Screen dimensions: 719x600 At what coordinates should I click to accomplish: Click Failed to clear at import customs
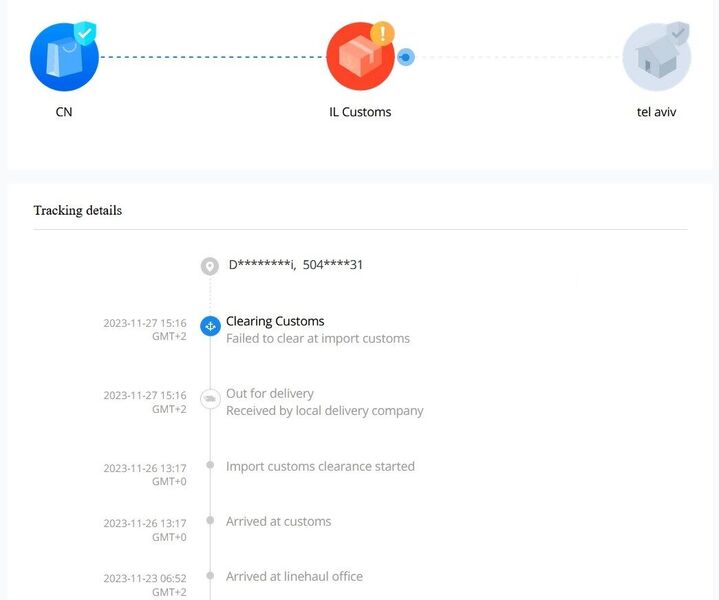point(318,339)
